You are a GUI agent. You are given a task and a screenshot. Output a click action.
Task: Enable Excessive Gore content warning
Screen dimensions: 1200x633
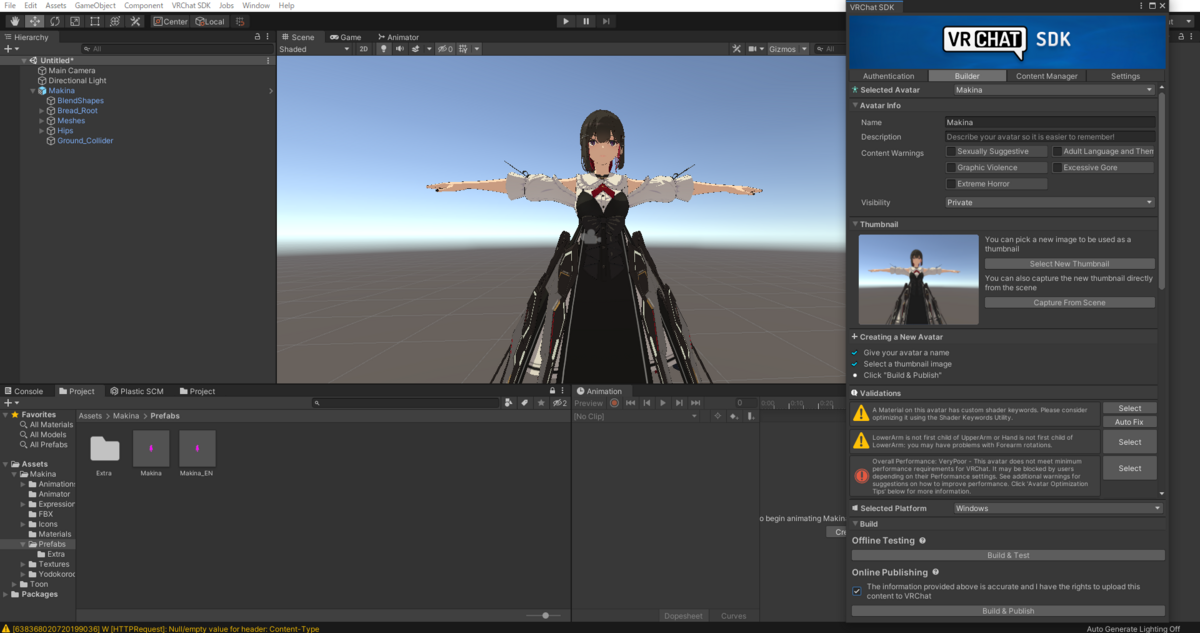point(1057,168)
